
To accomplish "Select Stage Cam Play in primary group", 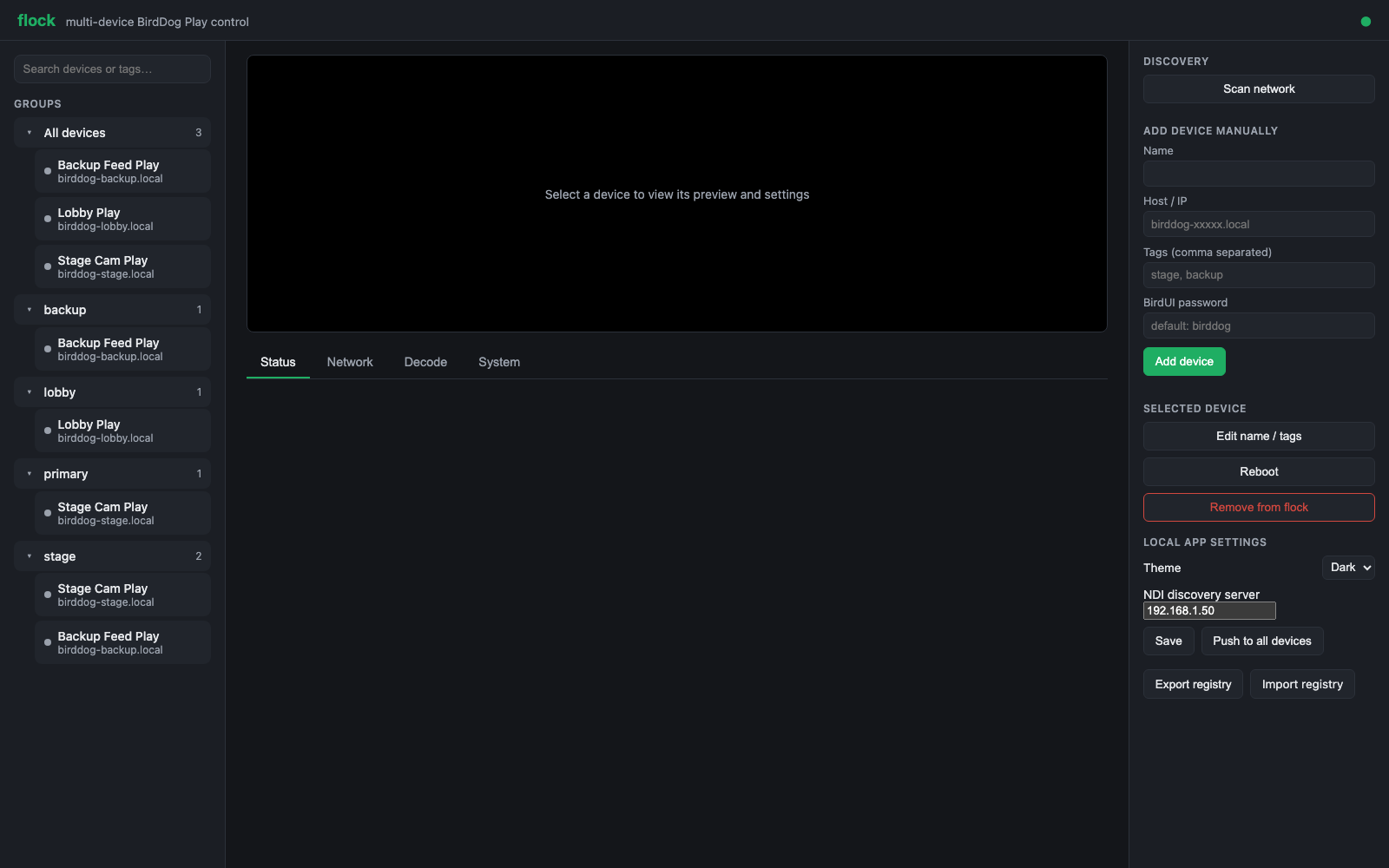I will coord(122,513).
